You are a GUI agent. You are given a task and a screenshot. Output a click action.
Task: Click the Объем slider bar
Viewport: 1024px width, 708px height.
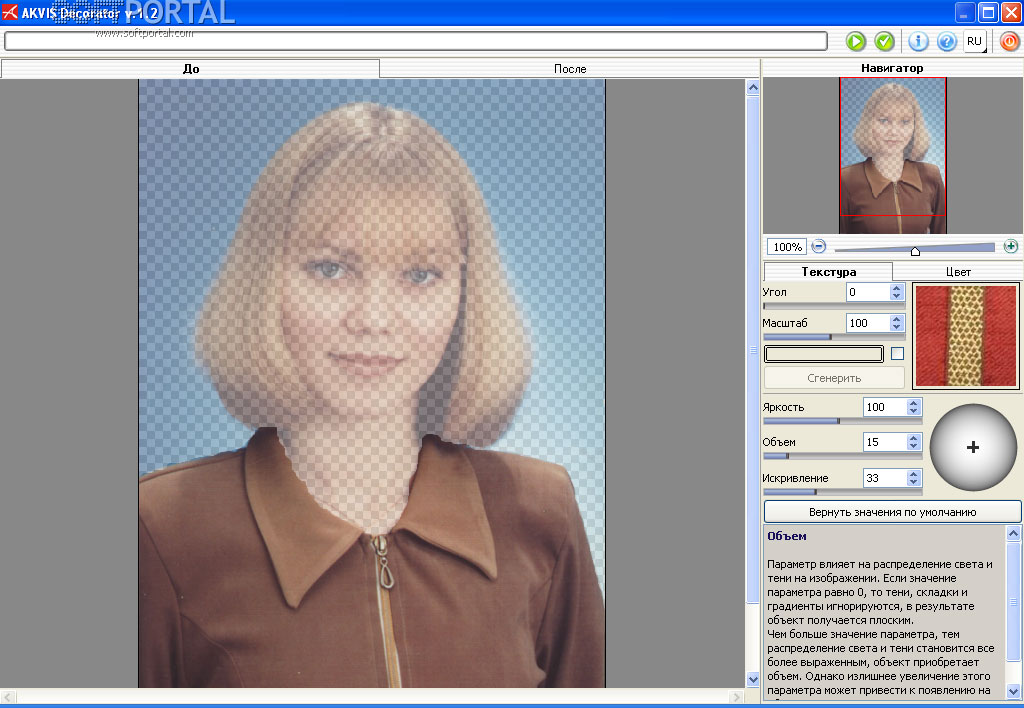[842, 456]
